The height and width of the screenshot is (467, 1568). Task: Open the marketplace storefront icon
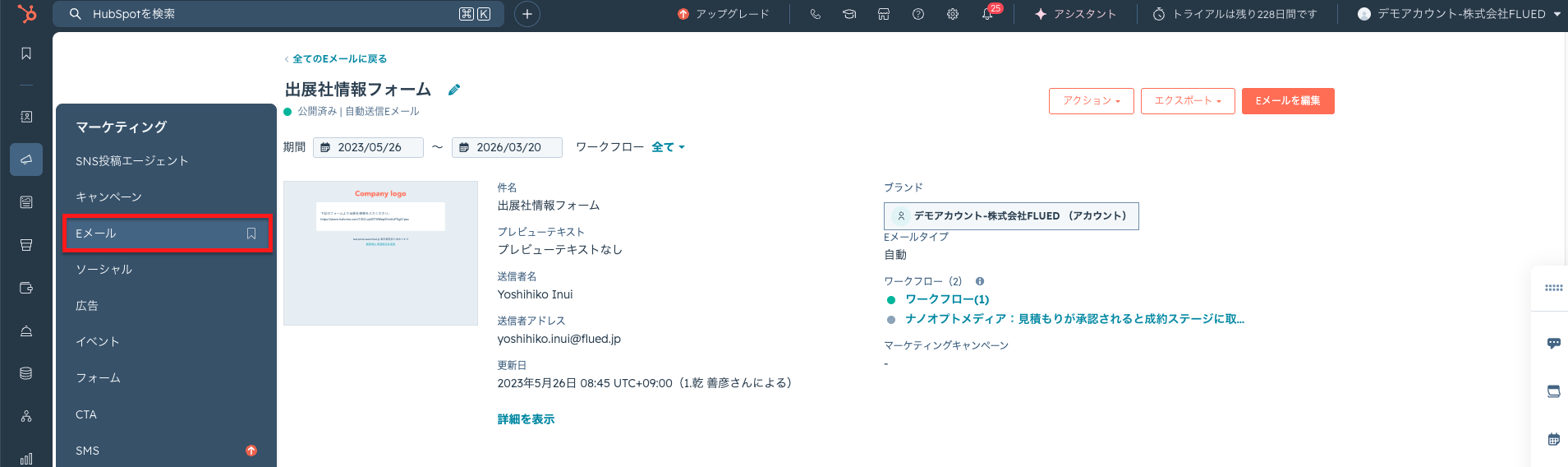click(x=884, y=14)
